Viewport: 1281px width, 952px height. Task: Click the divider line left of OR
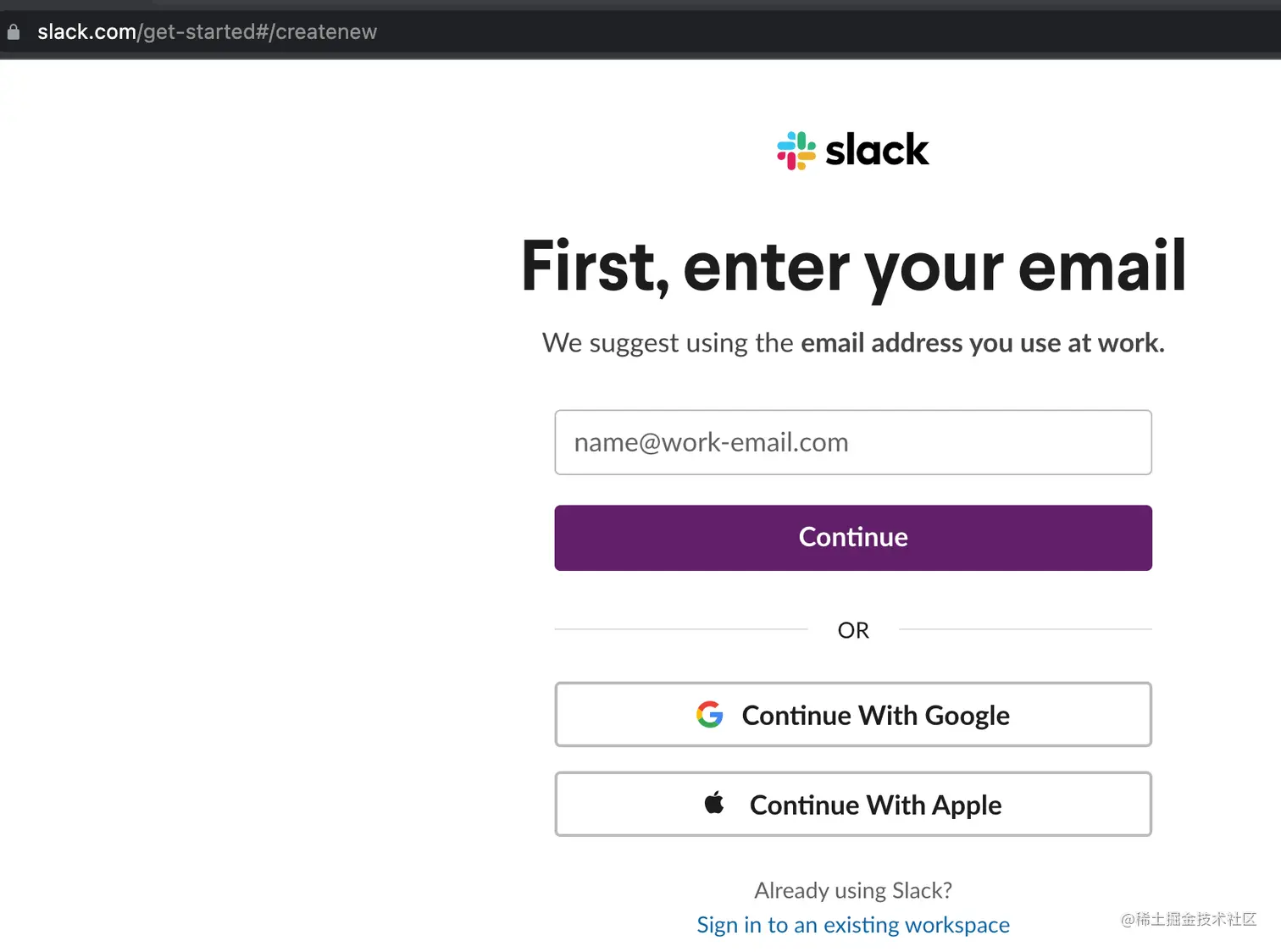click(x=681, y=629)
